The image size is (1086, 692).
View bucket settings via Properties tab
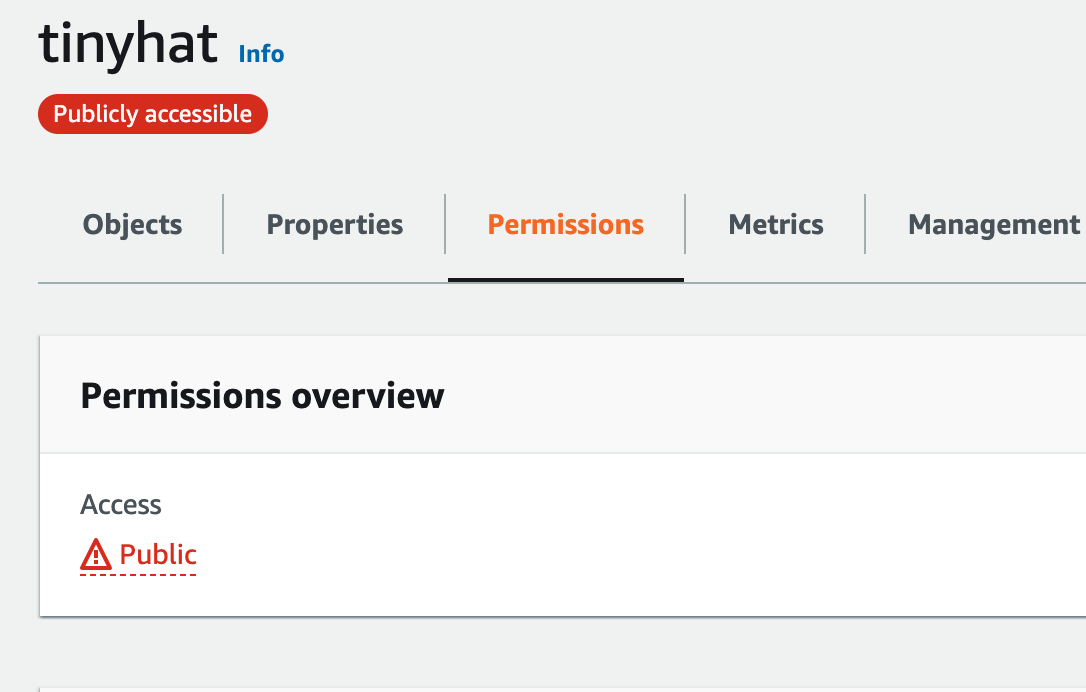coord(335,224)
